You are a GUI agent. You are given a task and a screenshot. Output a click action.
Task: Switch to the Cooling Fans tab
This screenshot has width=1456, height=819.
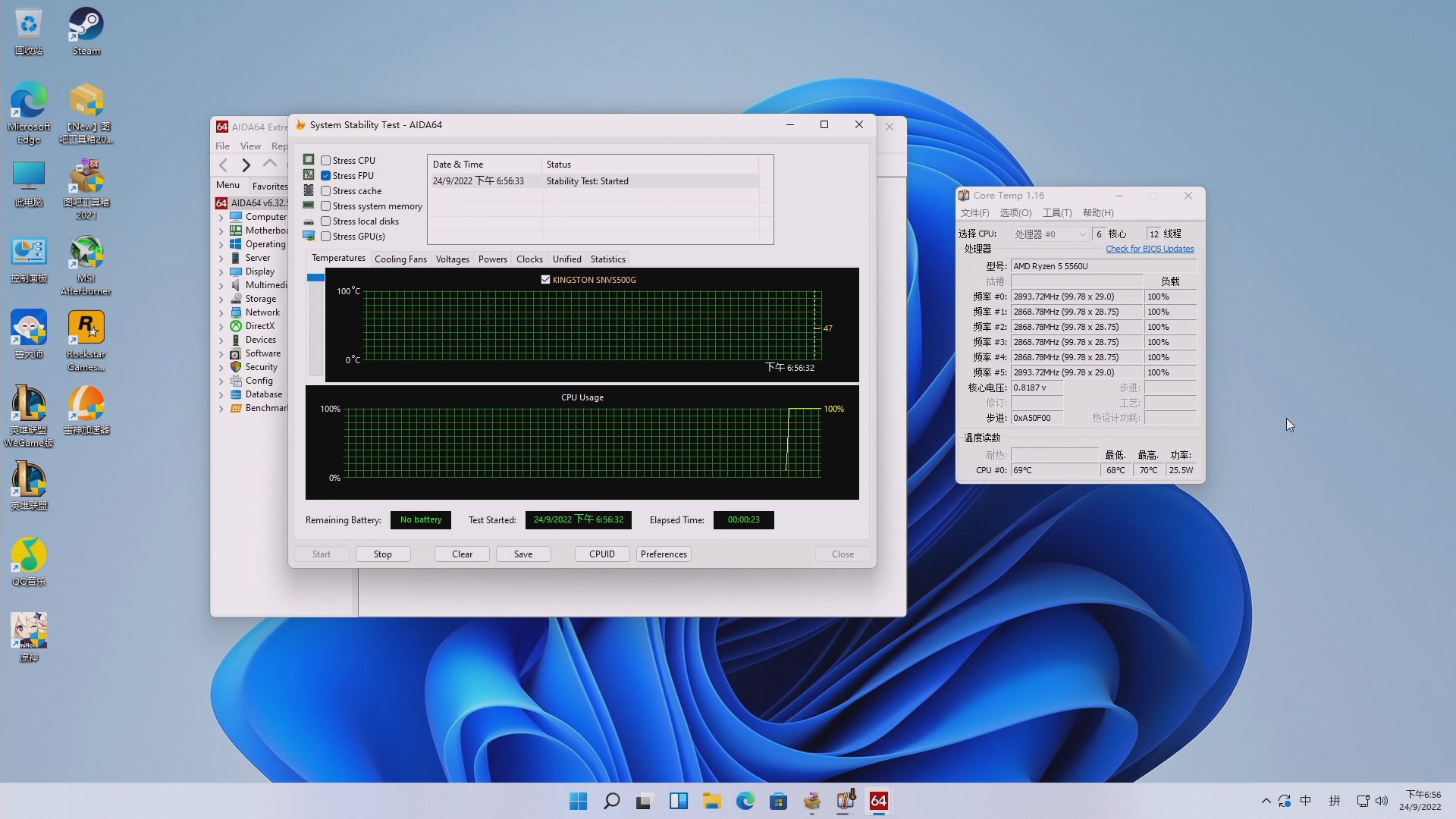(x=400, y=259)
